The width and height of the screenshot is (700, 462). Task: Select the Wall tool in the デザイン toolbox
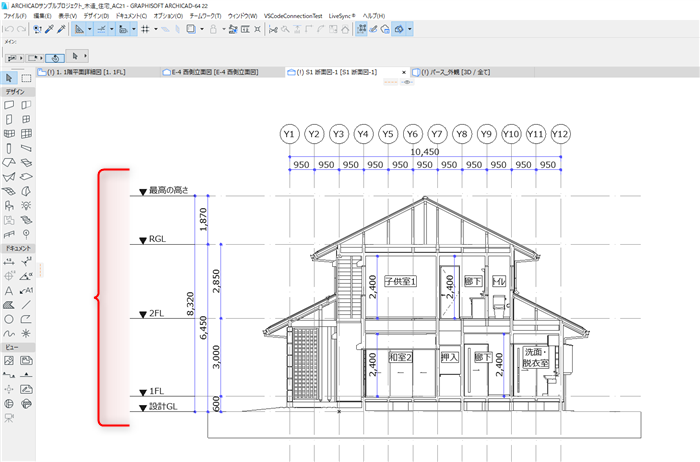pyautogui.click(x=9, y=105)
